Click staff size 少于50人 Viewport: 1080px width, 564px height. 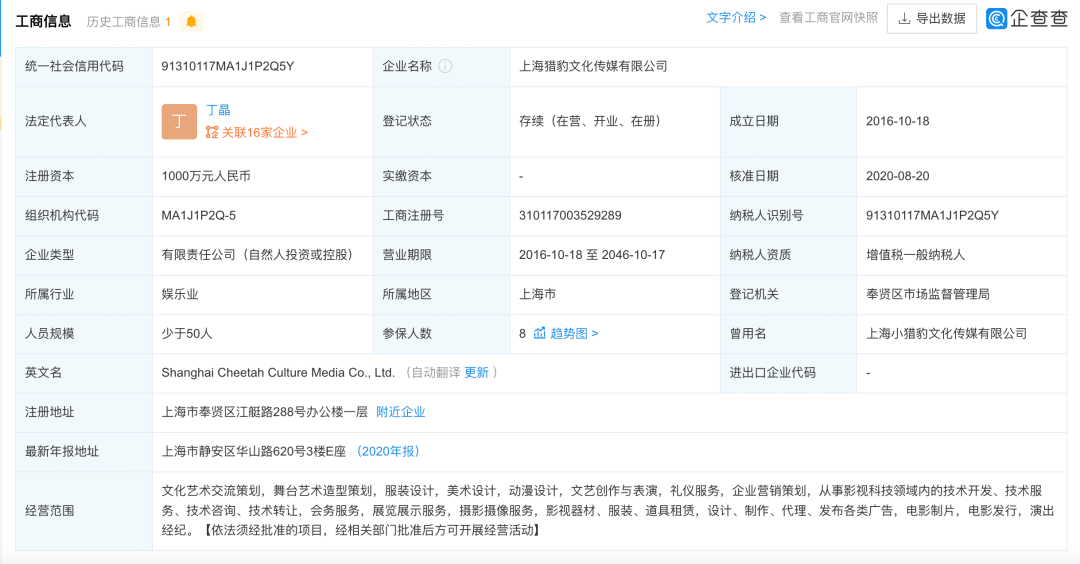[187, 333]
